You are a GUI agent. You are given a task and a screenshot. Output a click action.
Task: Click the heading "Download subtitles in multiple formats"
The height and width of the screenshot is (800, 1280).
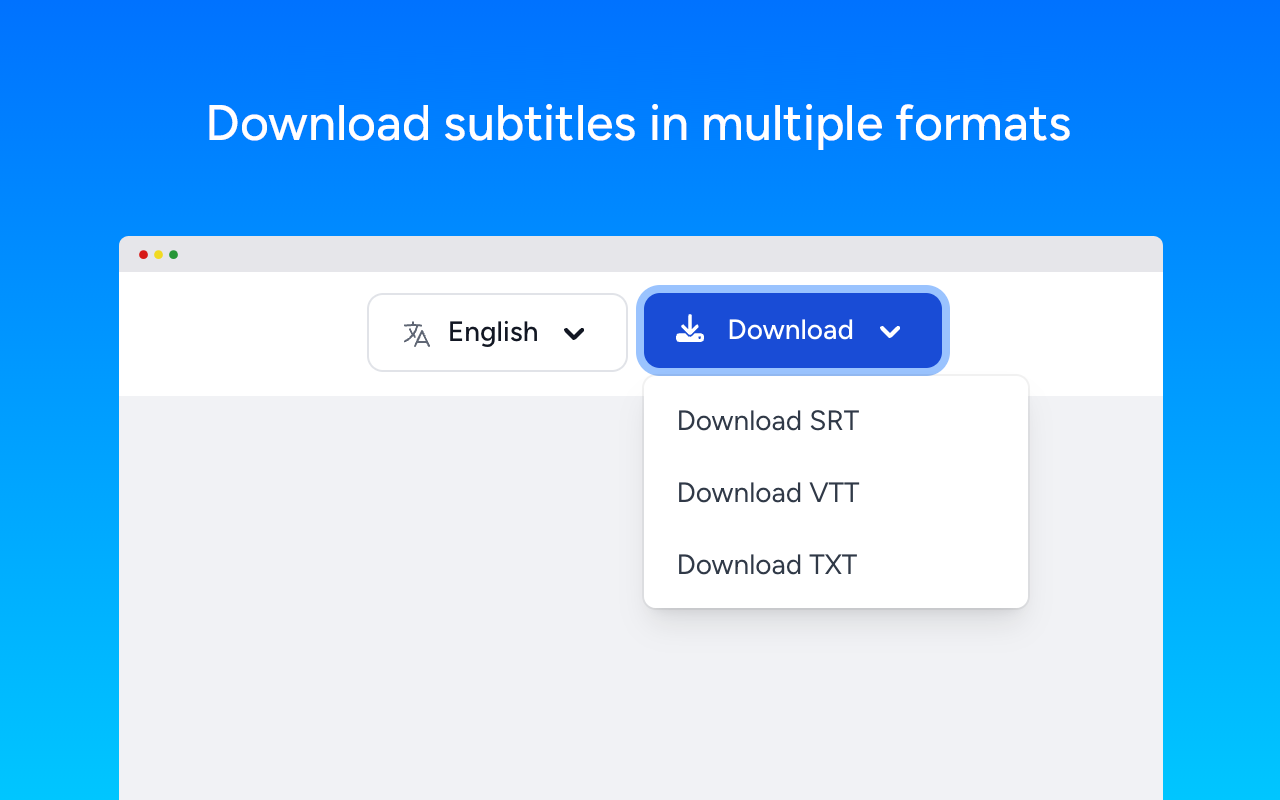[638, 124]
